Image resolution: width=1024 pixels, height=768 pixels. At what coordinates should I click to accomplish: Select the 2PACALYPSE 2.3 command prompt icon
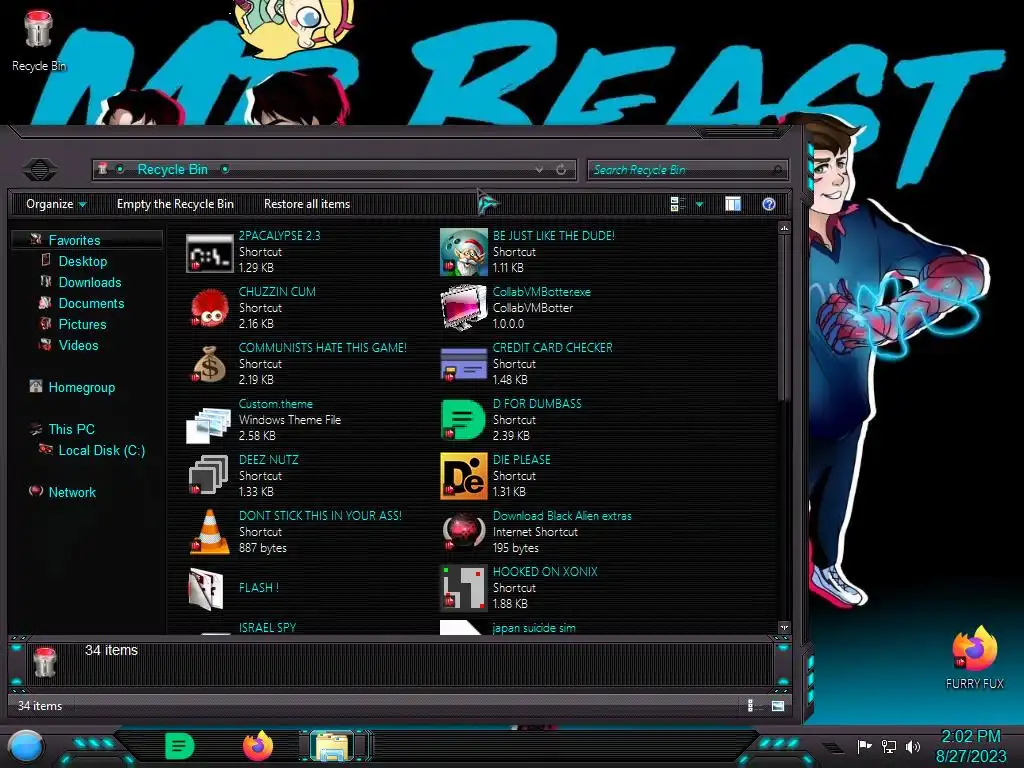click(210, 253)
